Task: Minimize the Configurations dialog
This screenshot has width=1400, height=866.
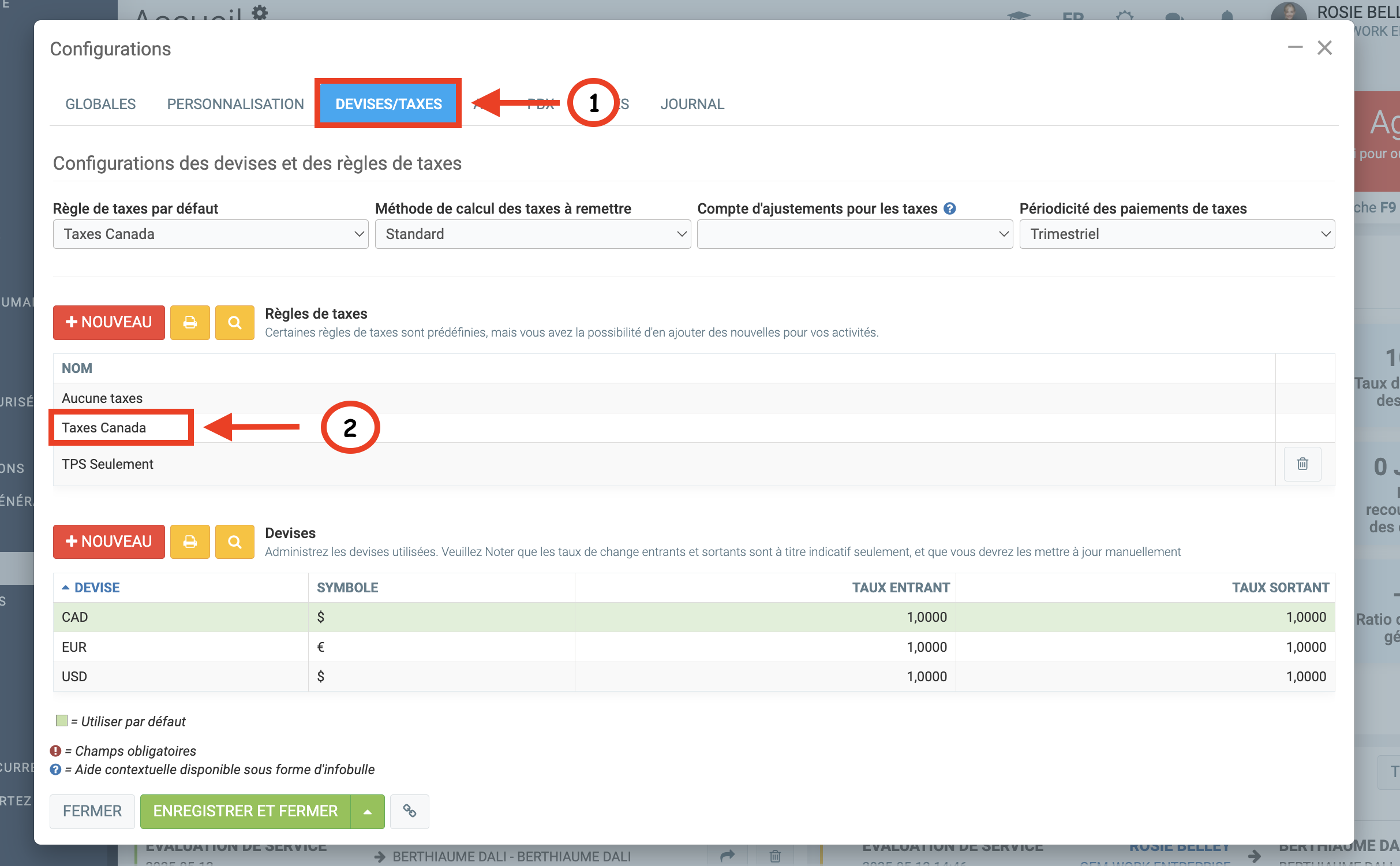Action: click(1295, 47)
